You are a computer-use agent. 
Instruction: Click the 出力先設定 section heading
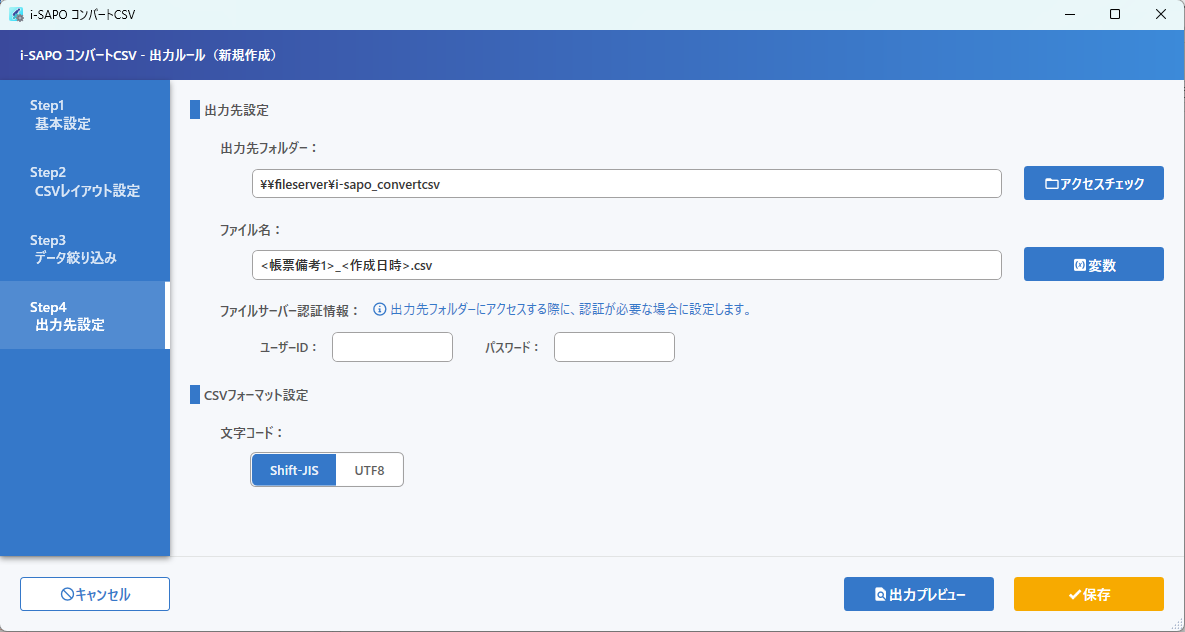(x=237, y=110)
